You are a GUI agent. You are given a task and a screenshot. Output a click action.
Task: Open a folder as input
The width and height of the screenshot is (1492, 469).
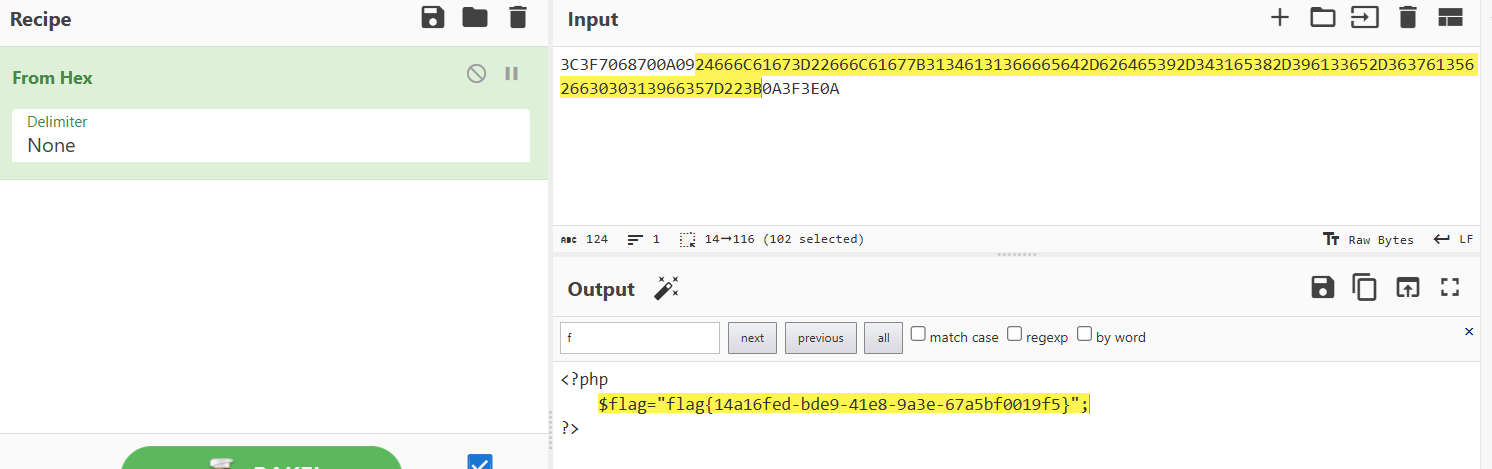pos(1323,17)
